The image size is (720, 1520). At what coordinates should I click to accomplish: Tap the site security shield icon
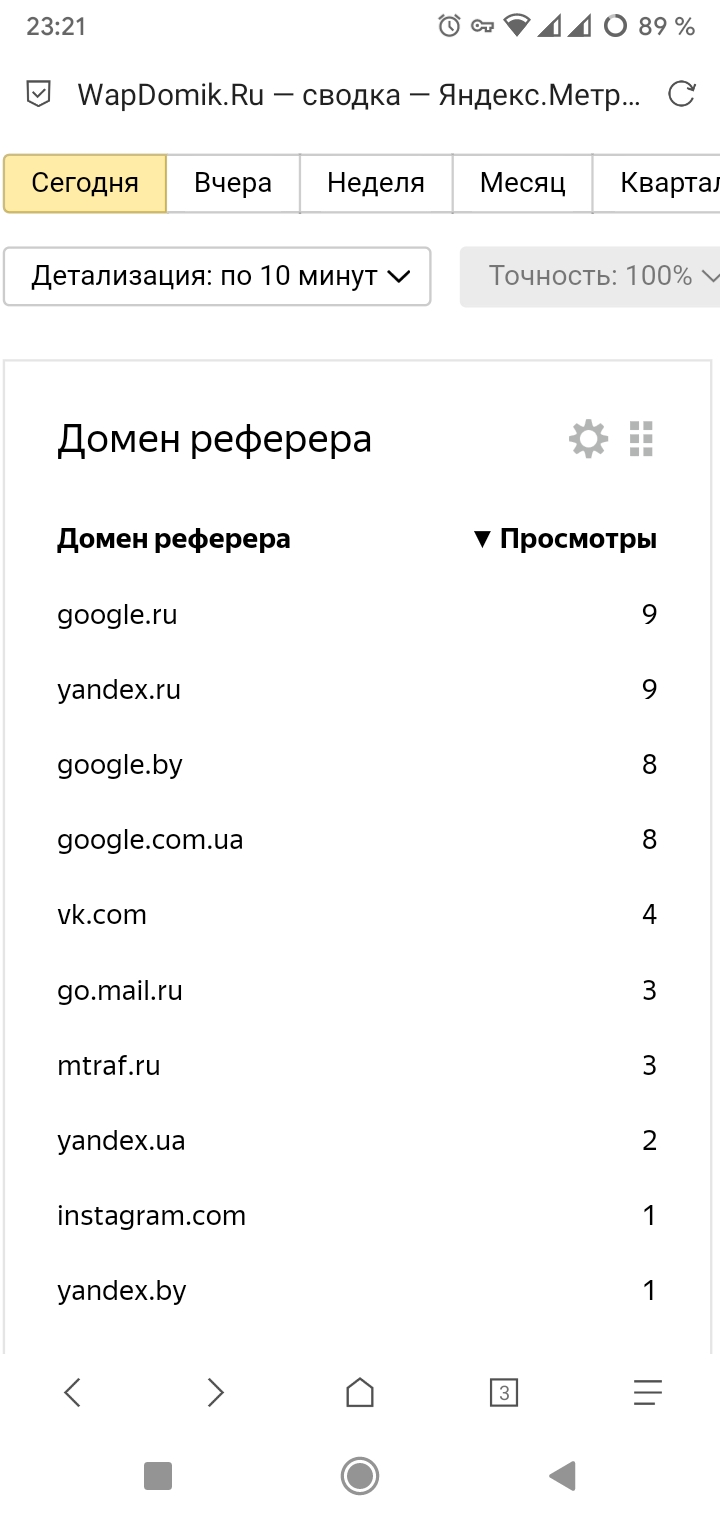tap(38, 95)
